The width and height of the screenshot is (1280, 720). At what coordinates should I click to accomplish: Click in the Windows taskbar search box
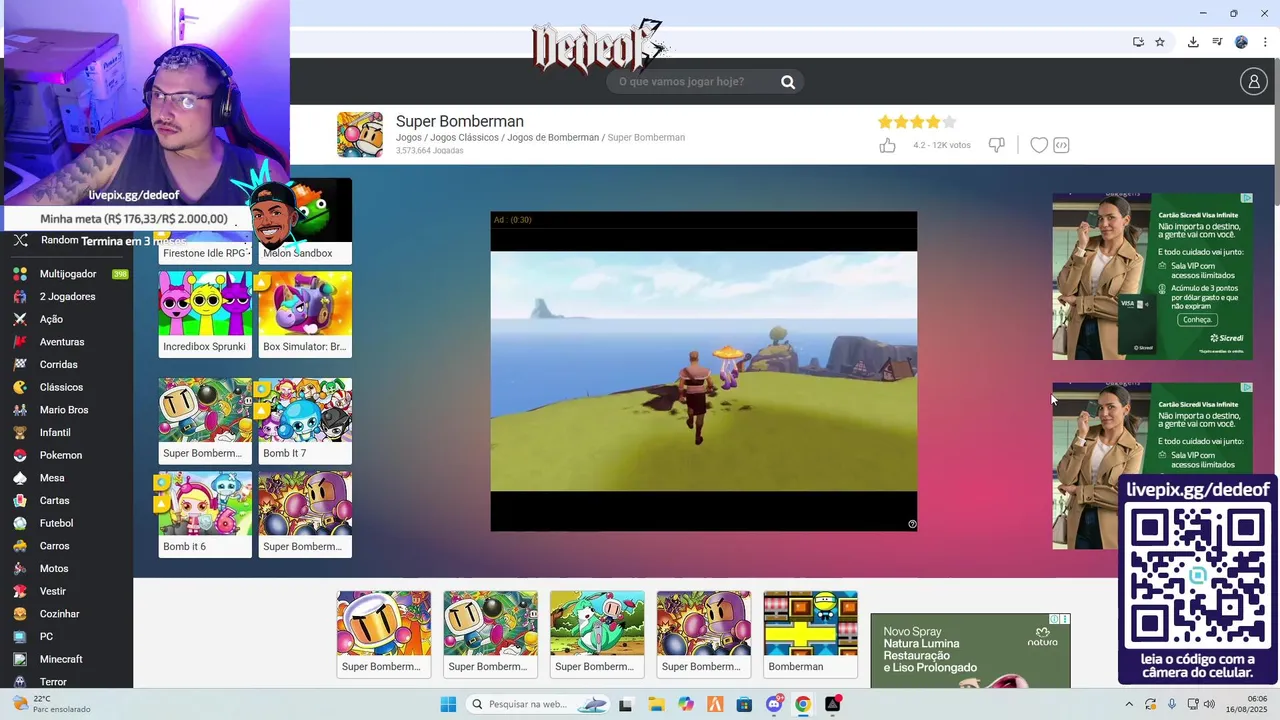click(x=539, y=704)
